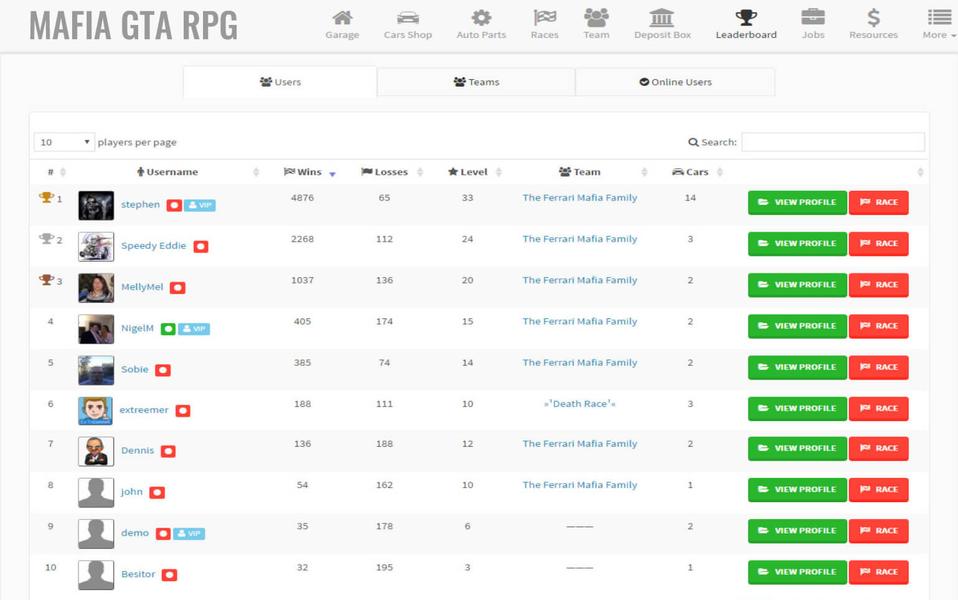Go to Cars Shop icon
The width and height of the screenshot is (958, 600).
[x=407, y=18]
